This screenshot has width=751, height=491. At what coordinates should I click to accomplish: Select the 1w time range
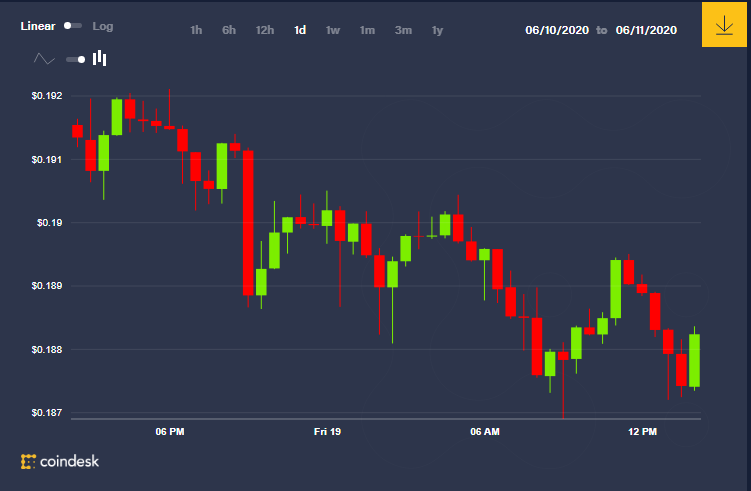click(333, 30)
